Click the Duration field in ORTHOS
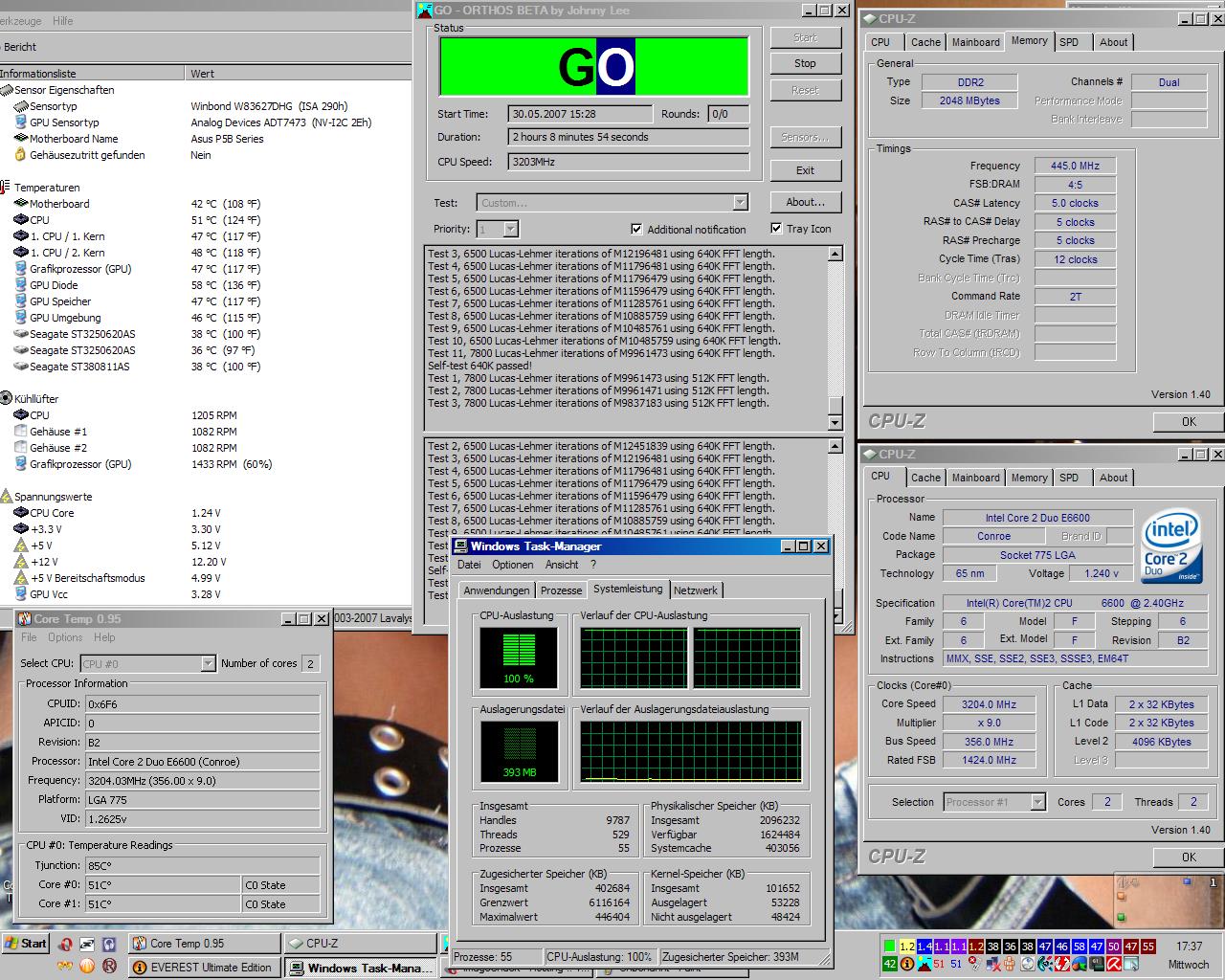 pyautogui.click(x=628, y=137)
